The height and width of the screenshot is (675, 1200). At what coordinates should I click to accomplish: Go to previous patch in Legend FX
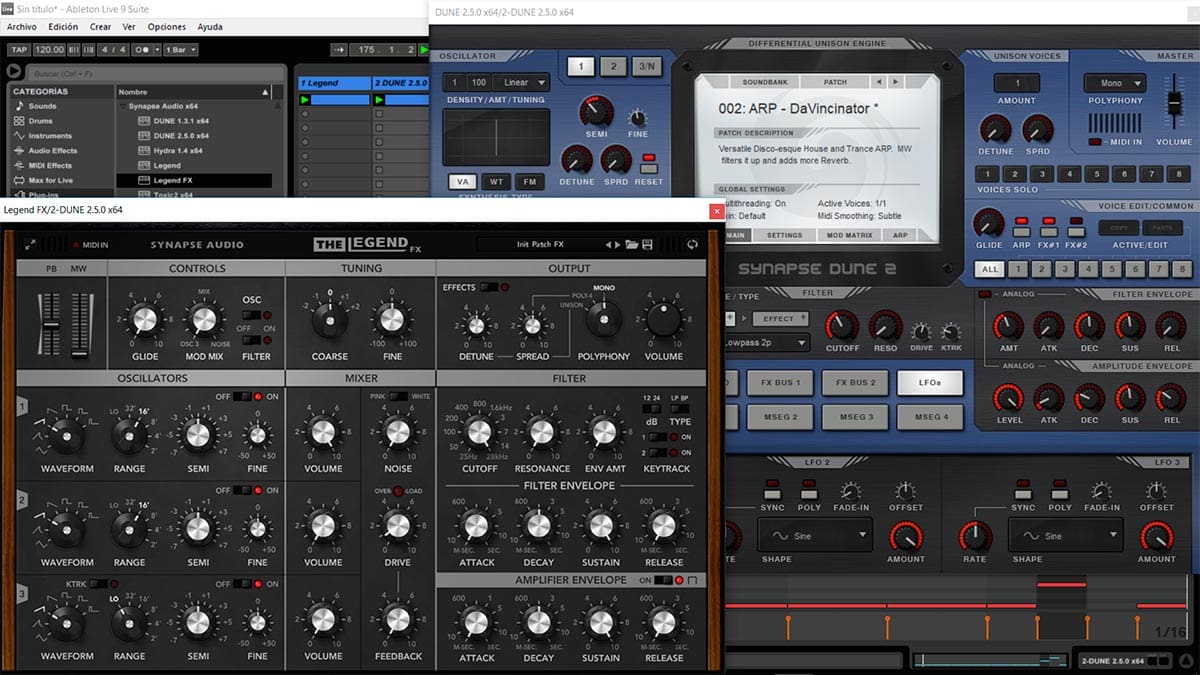tap(608, 245)
